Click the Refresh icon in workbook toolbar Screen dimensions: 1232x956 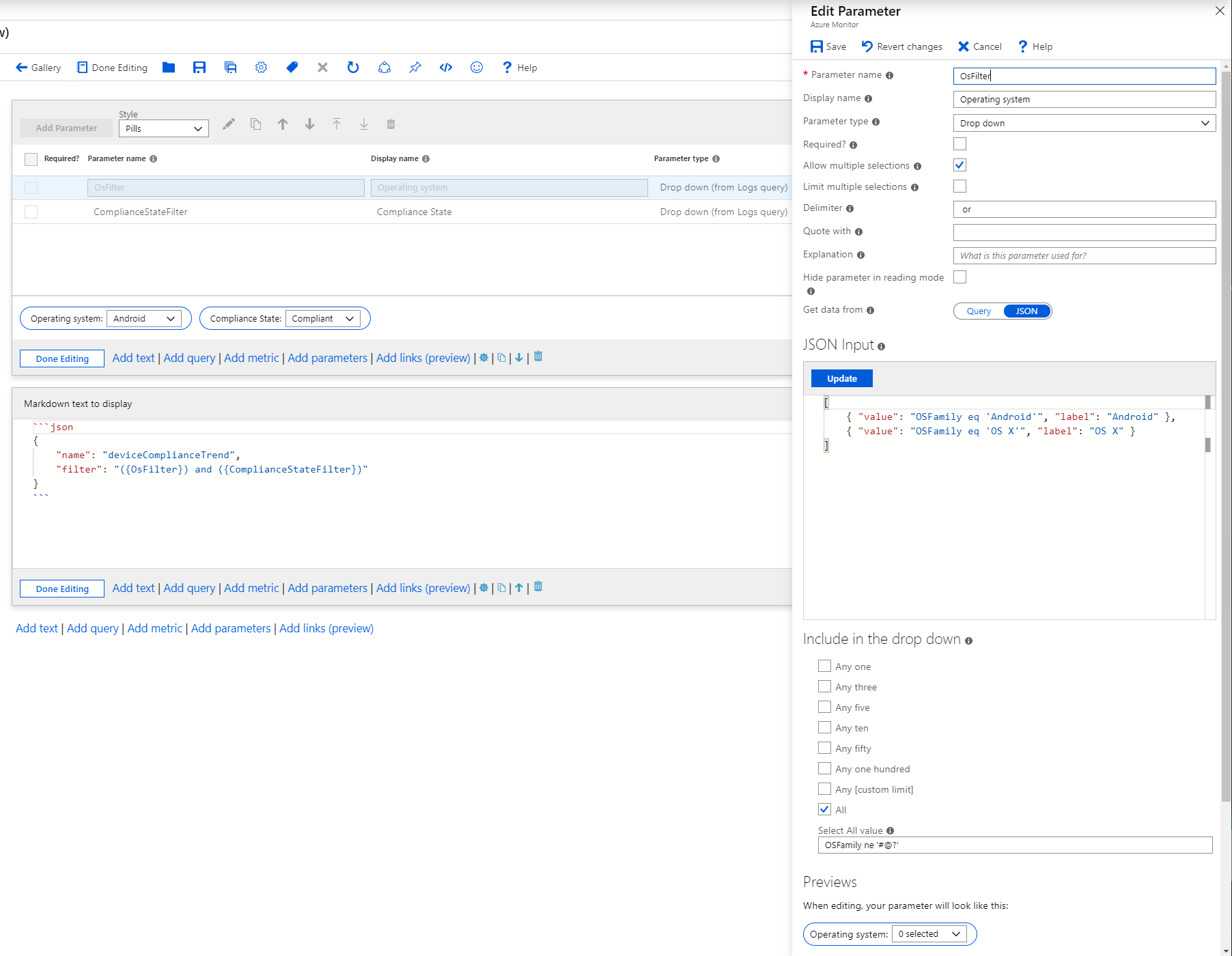tap(353, 68)
